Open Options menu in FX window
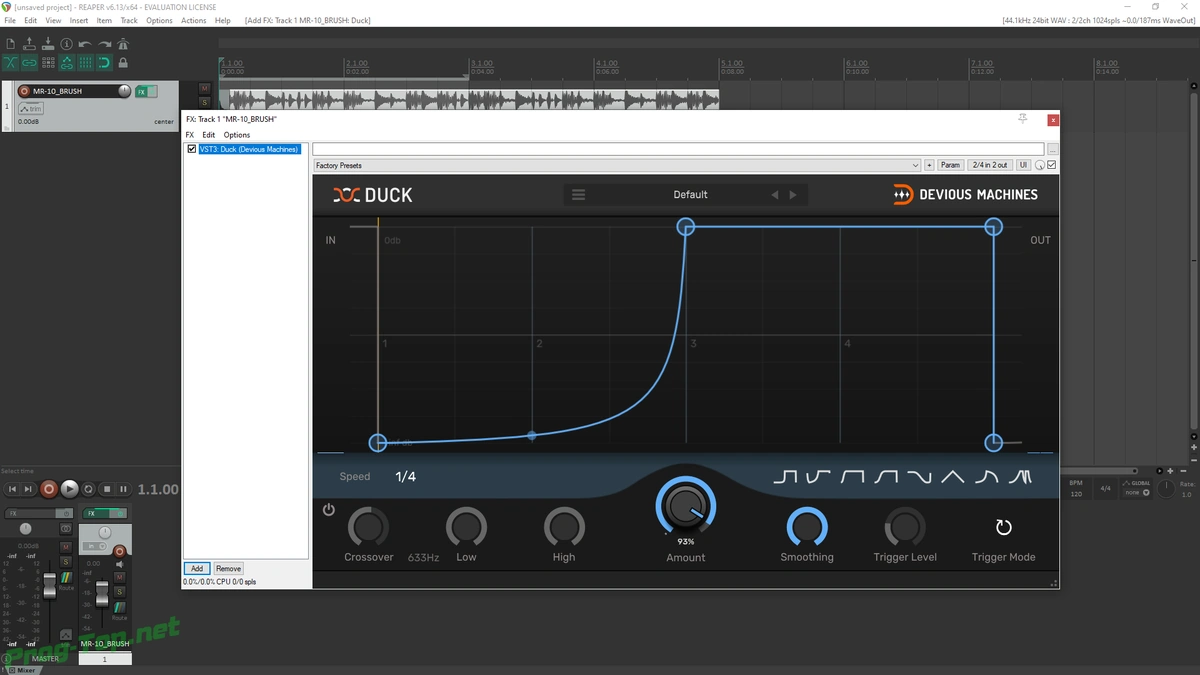Image resolution: width=1200 pixels, height=675 pixels. (x=237, y=135)
